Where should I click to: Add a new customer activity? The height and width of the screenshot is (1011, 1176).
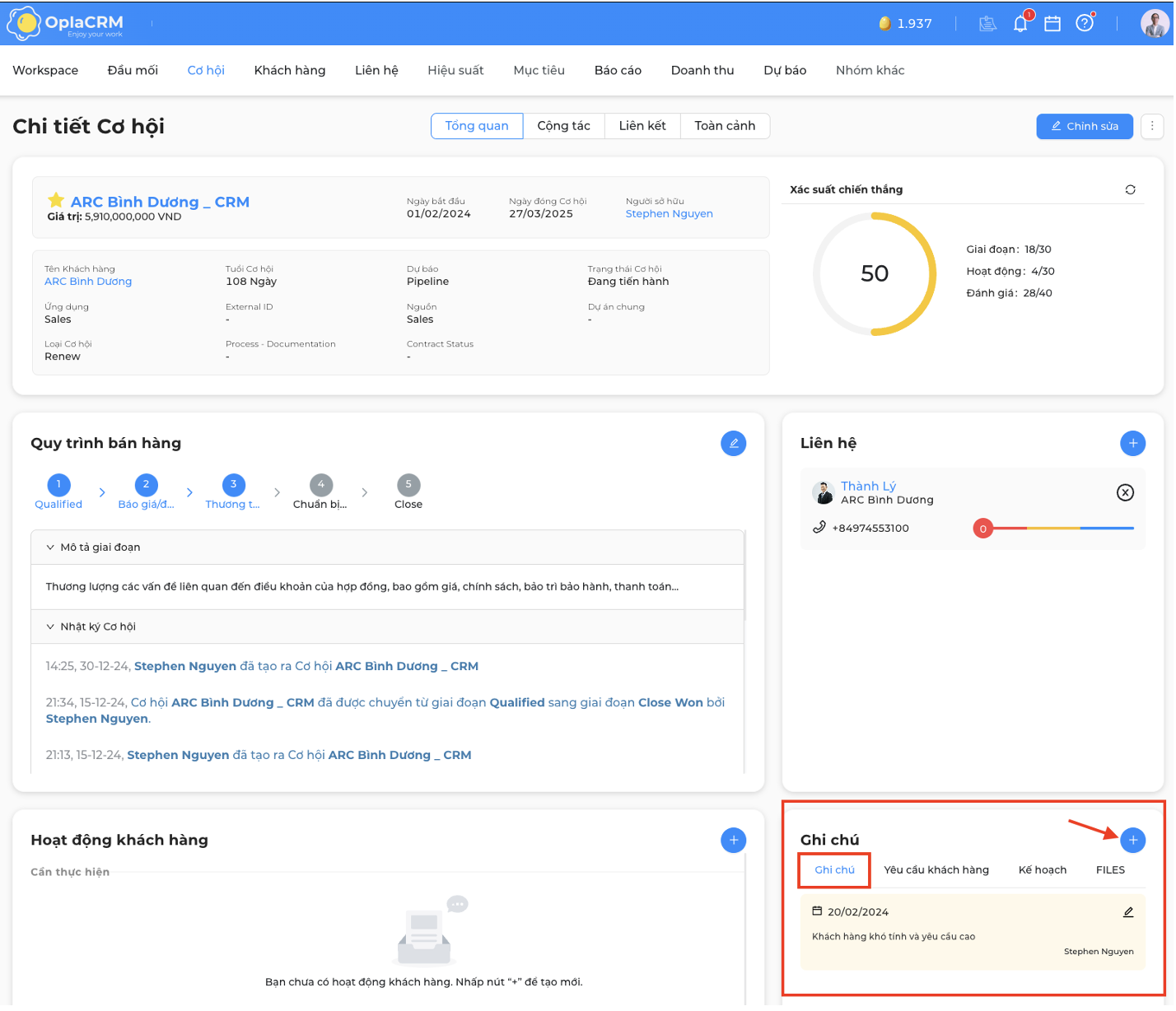coord(733,840)
